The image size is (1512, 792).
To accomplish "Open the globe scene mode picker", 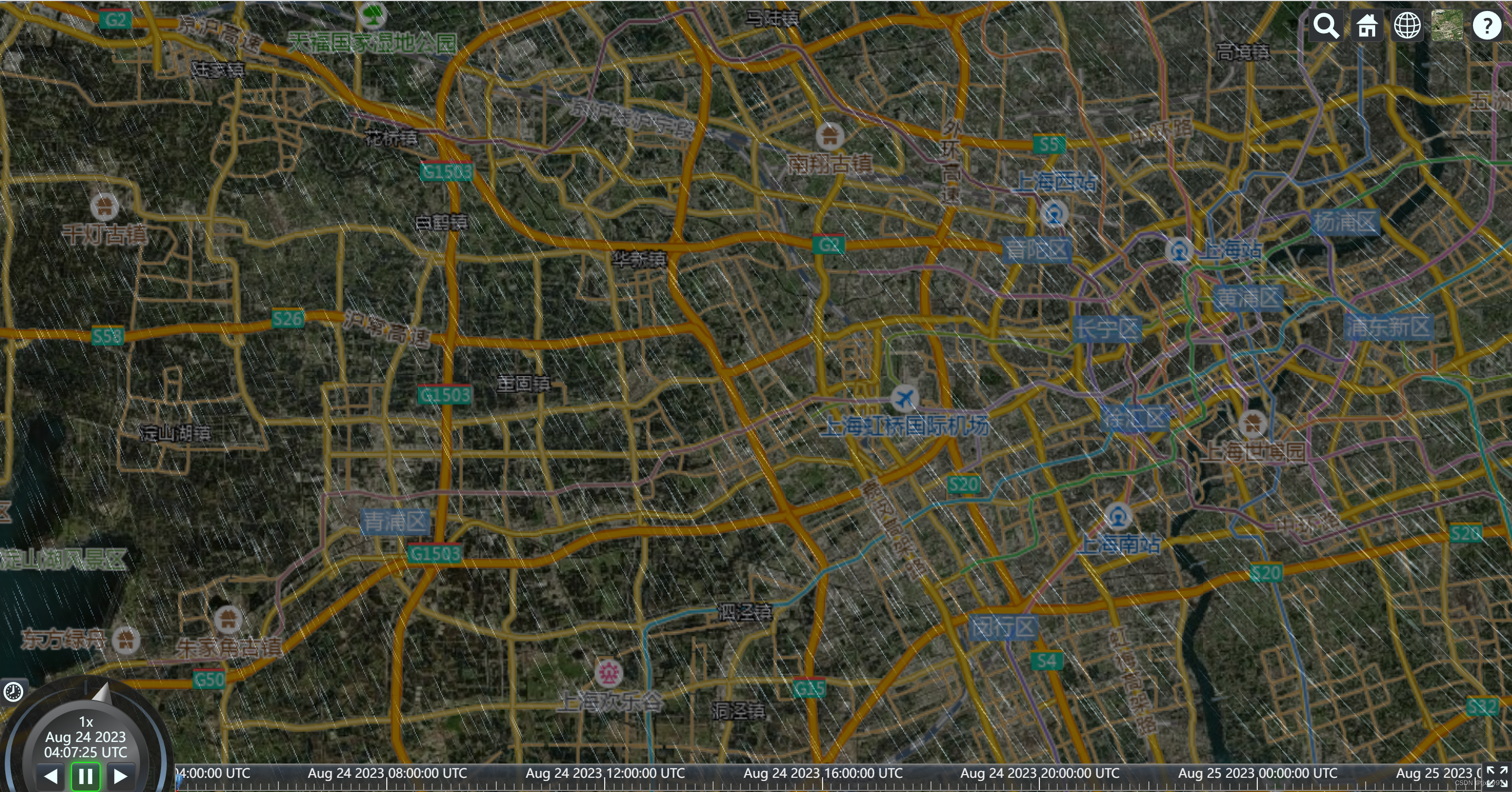I will click(x=1407, y=26).
